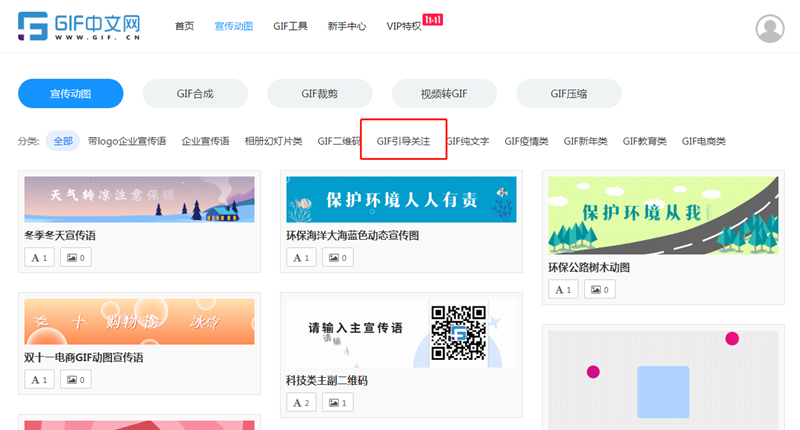Switch to the 视频转GIF tab
The height and width of the screenshot is (430, 800).
click(444, 93)
